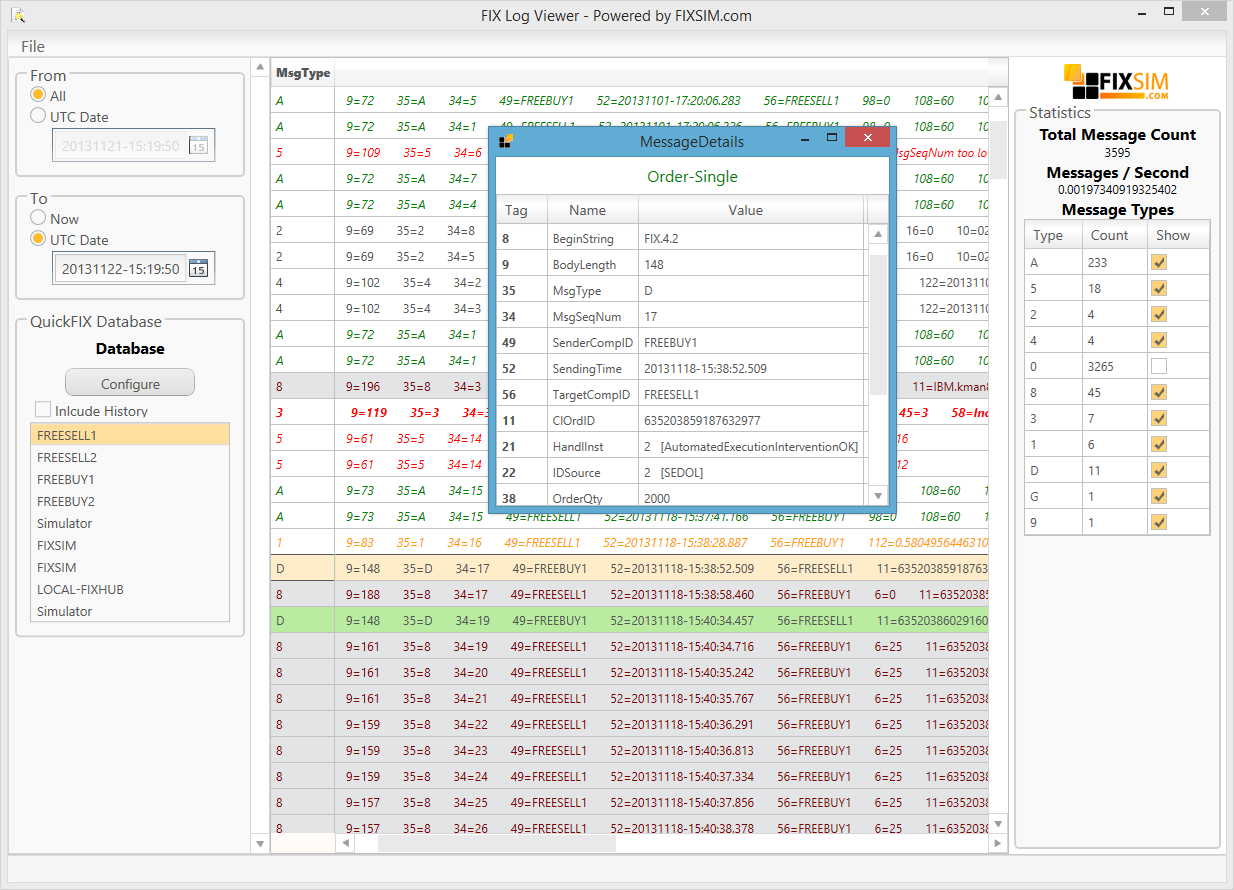Select the To 'UTC Date' radio button
This screenshot has width=1234, height=890.
coord(38,239)
